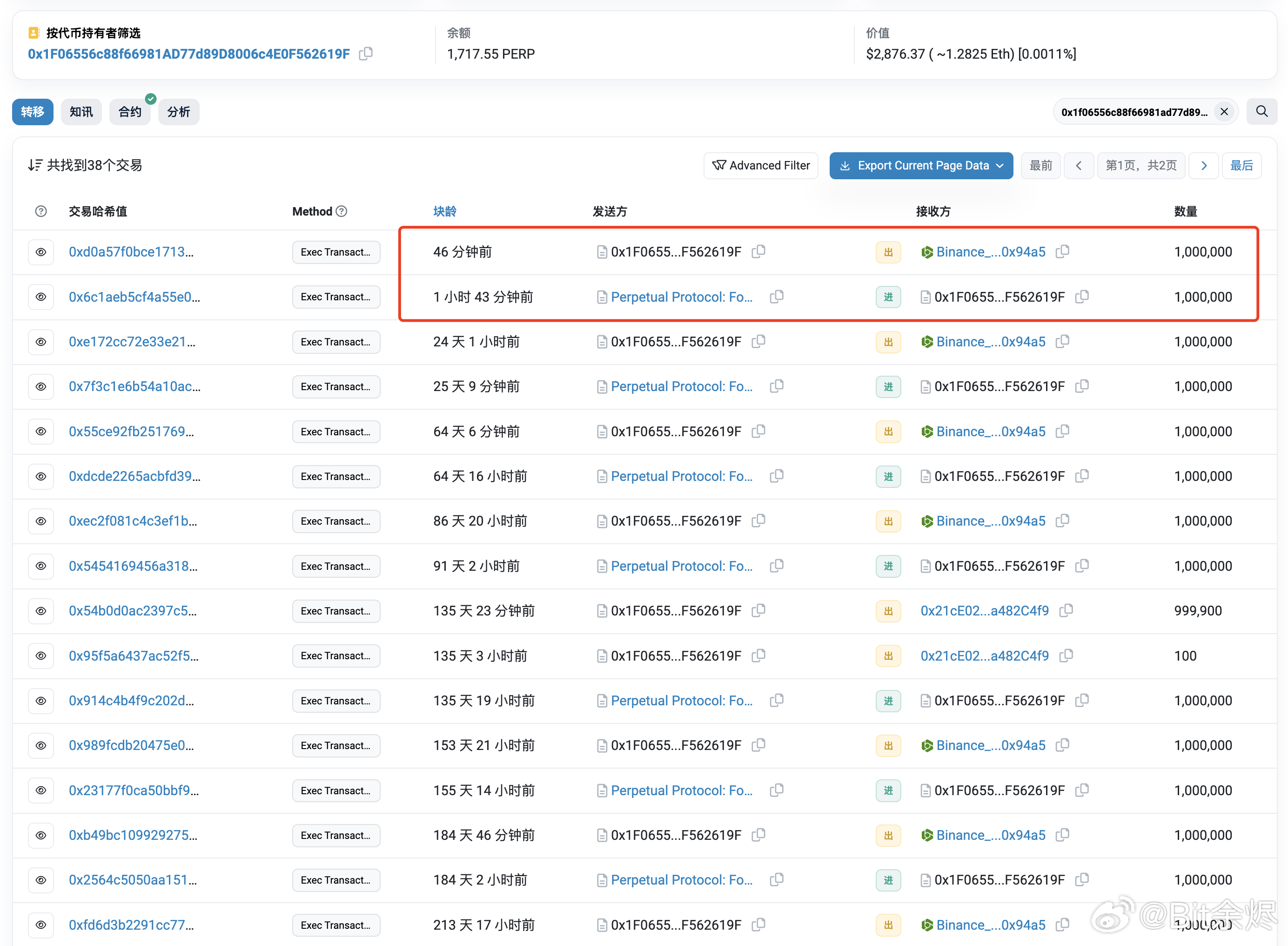
Task: Open transaction hash 0xd0a57f0bce1713
Action: coord(131,252)
